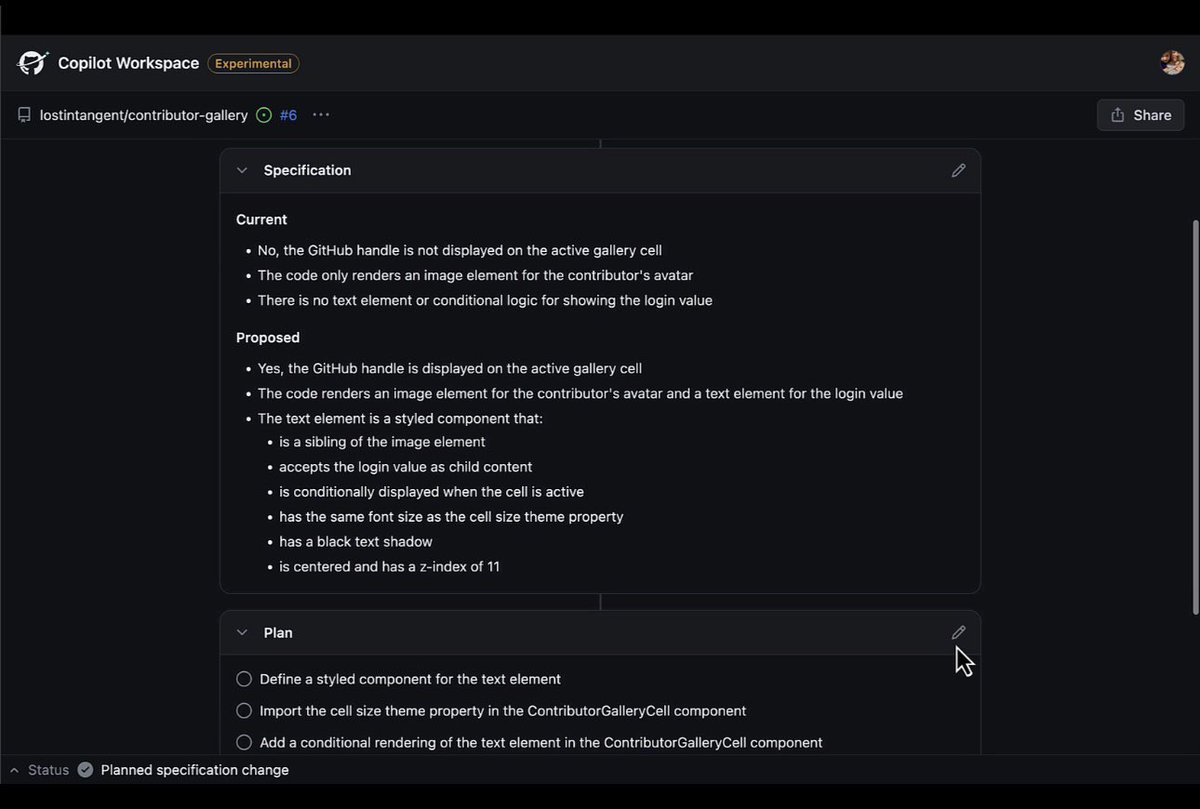Click 'accepts the login value as child content' bullet
1200x809 pixels.
pos(406,467)
